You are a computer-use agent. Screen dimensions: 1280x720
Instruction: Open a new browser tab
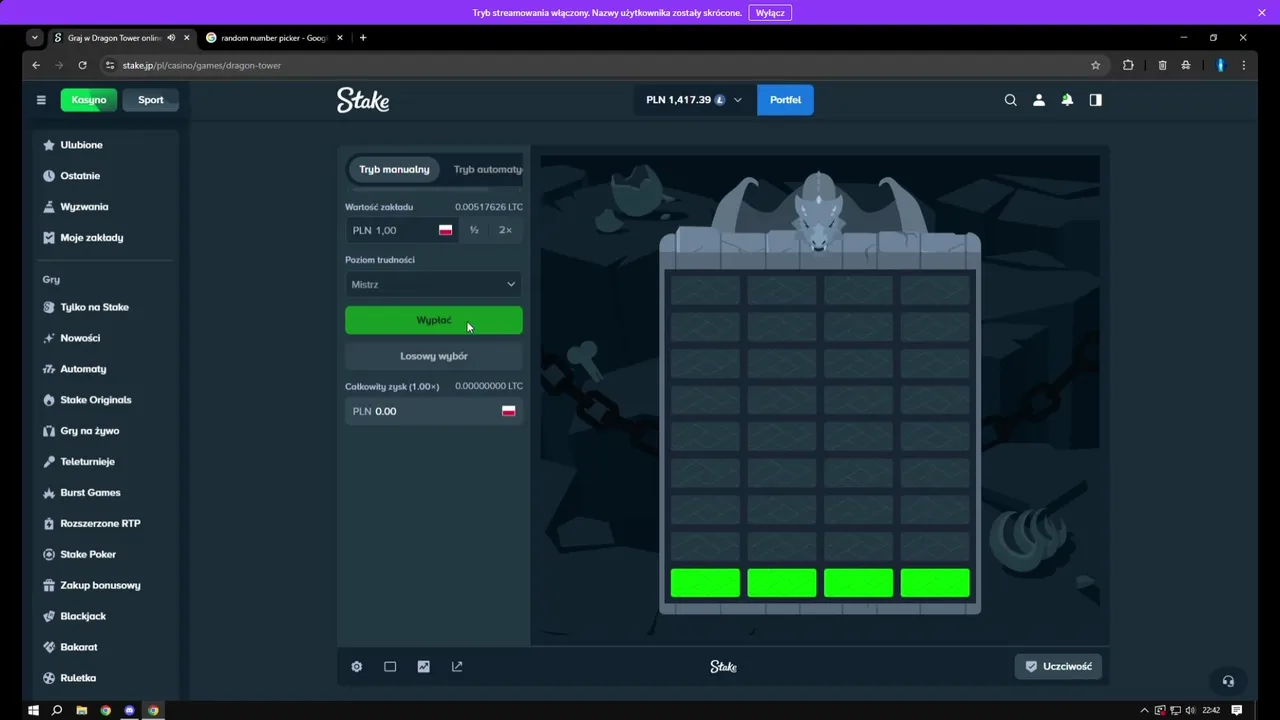pyautogui.click(x=363, y=38)
